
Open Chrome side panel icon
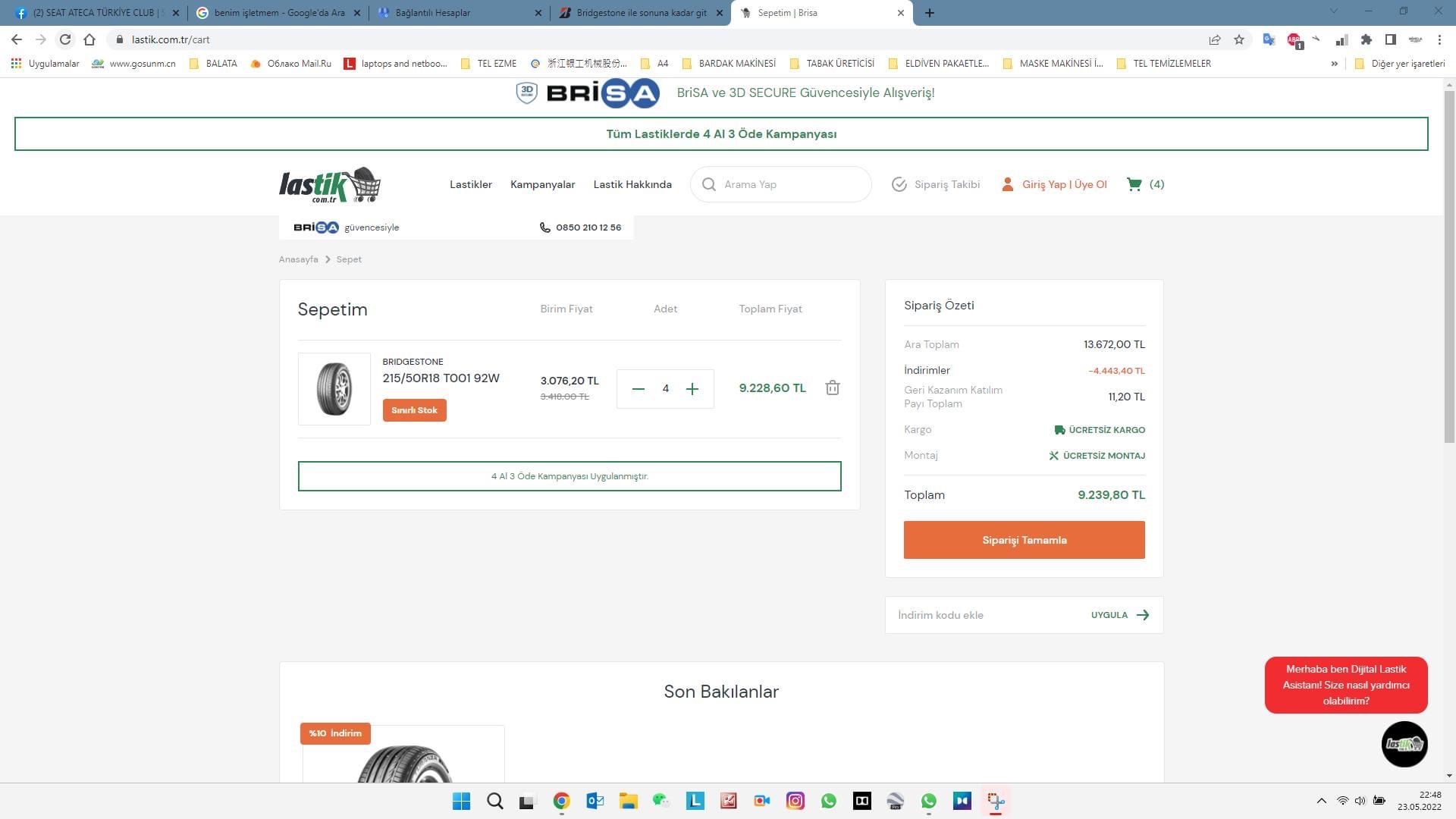tap(1390, 39)
